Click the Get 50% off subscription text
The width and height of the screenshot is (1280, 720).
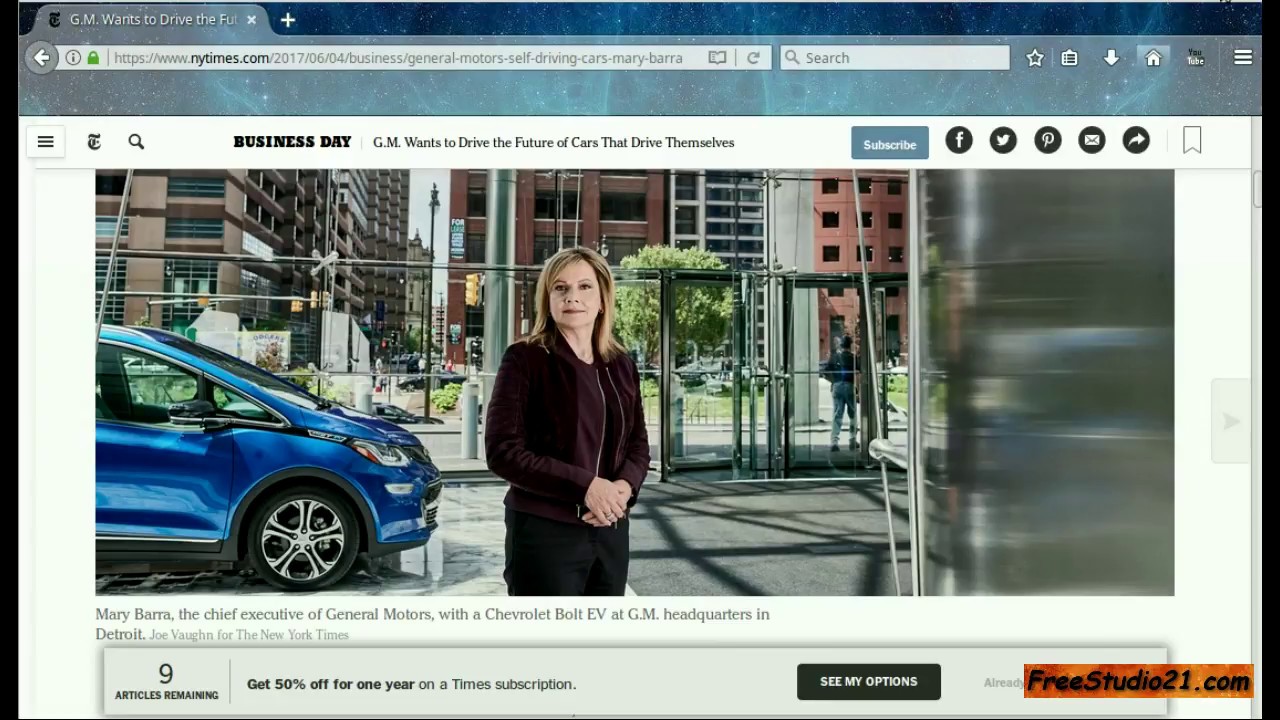tap(411, 684)
